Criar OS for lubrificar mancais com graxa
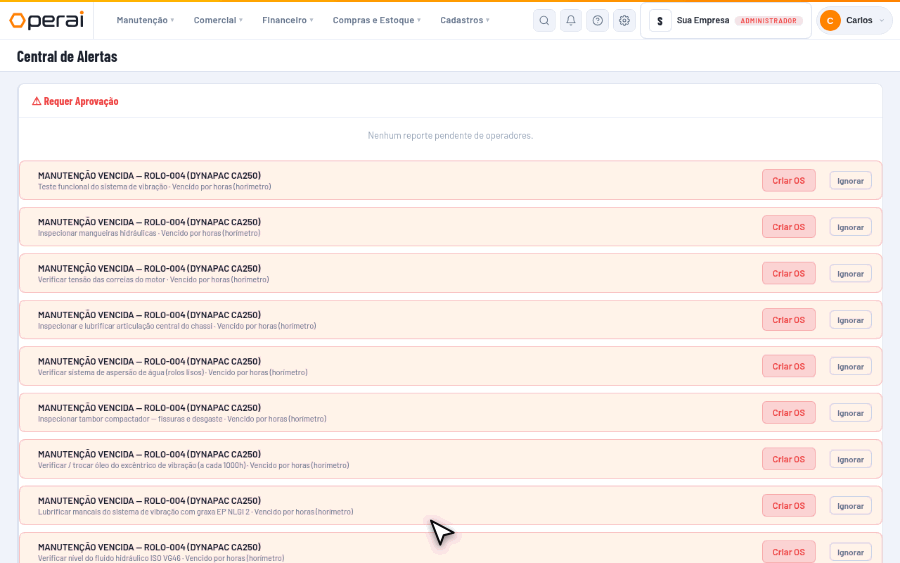This screenshot has height=563, width=900. click(789, 506)
